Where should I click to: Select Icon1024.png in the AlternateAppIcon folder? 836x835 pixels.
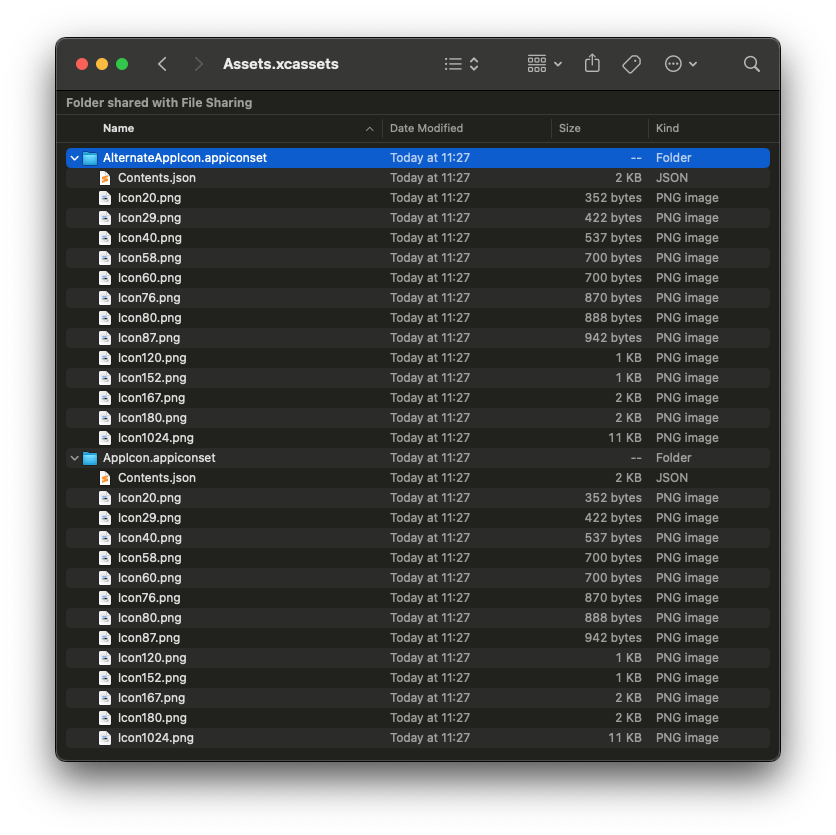coord(418,438)
